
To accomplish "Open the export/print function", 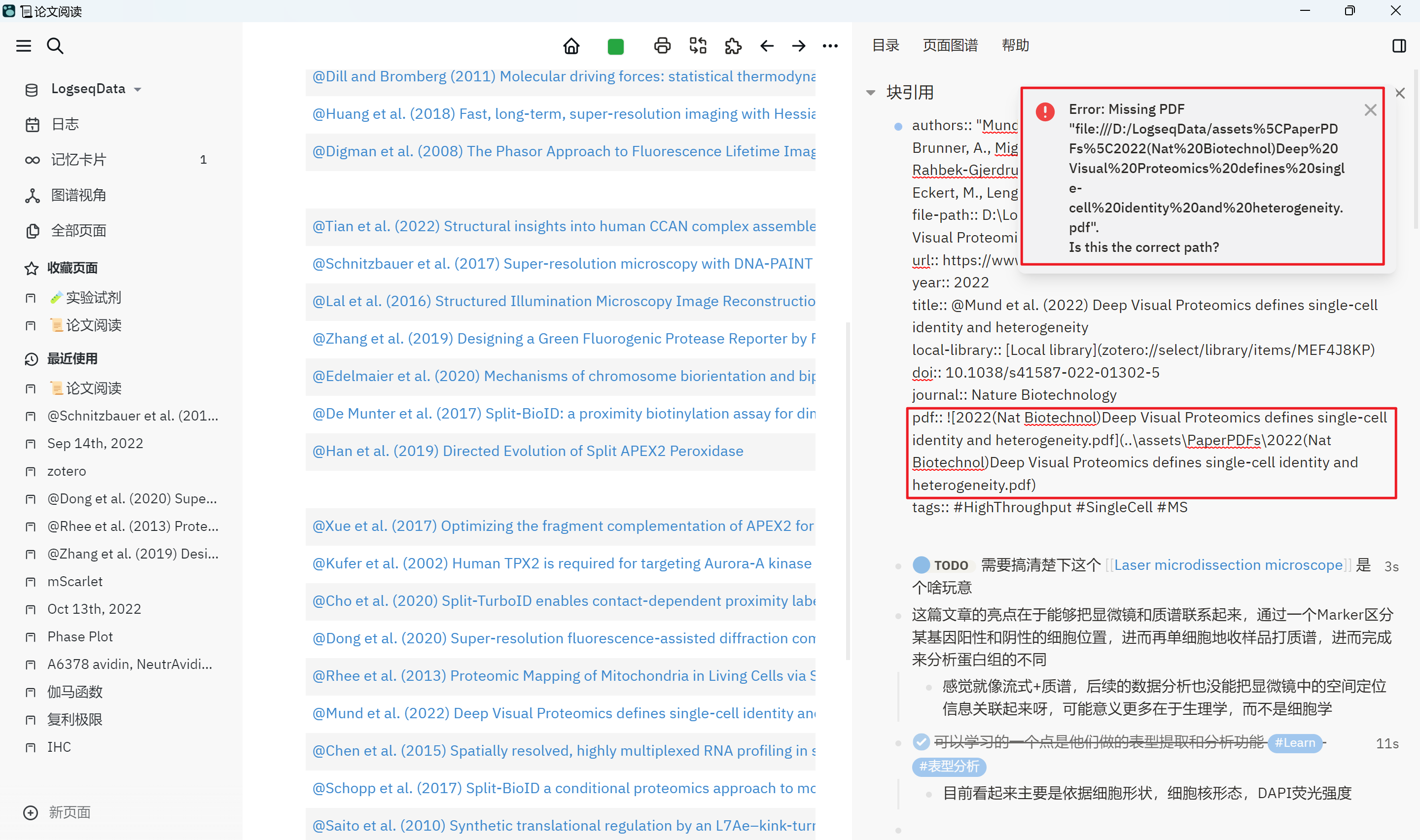I will tap(662, 46).
